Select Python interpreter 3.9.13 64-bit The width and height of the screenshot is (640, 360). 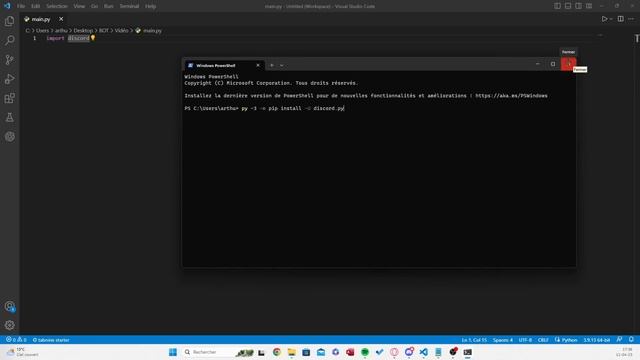(x=596, y=340)
